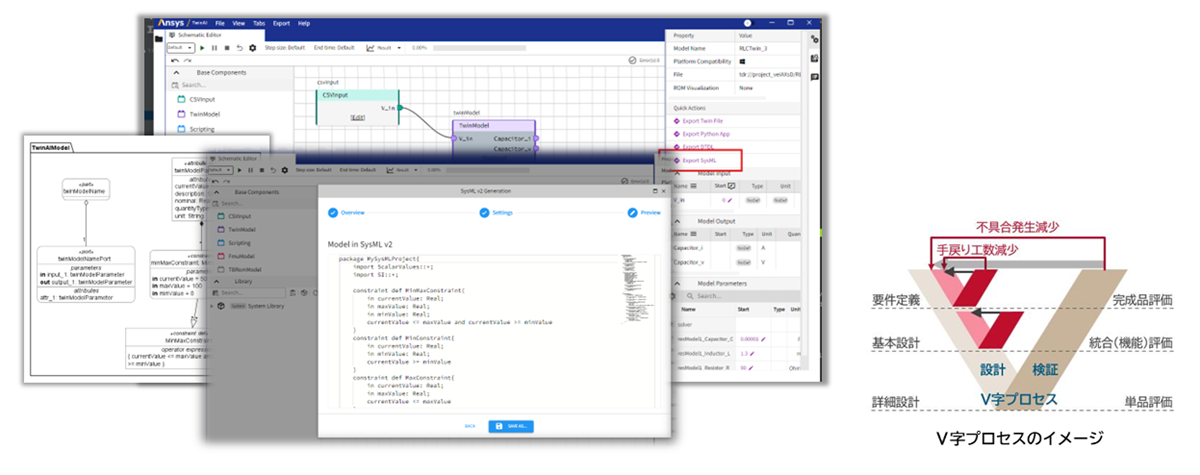Click the CSVInput block on canvas

[x=358, y=106]
